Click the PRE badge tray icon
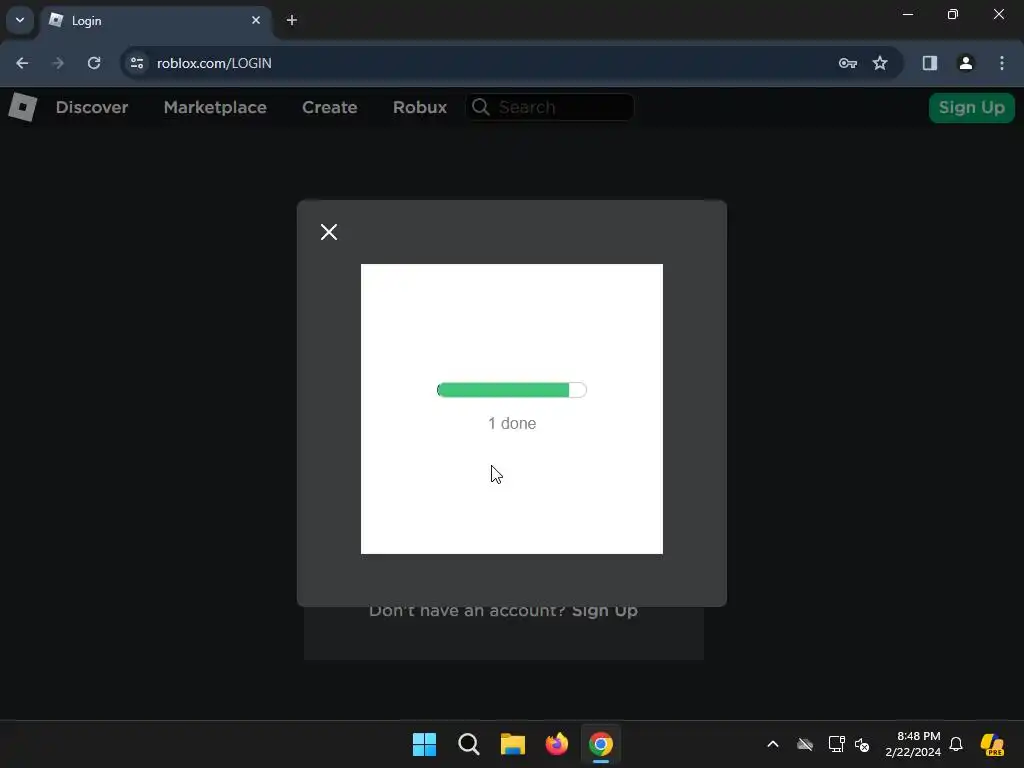Image resolution: width=1024 pixels, height=768 pixels. [992, 744]
